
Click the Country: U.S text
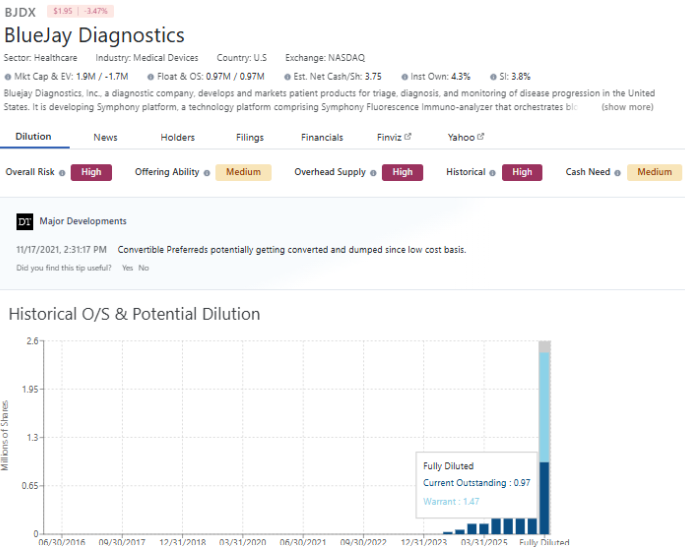(242, 58)
